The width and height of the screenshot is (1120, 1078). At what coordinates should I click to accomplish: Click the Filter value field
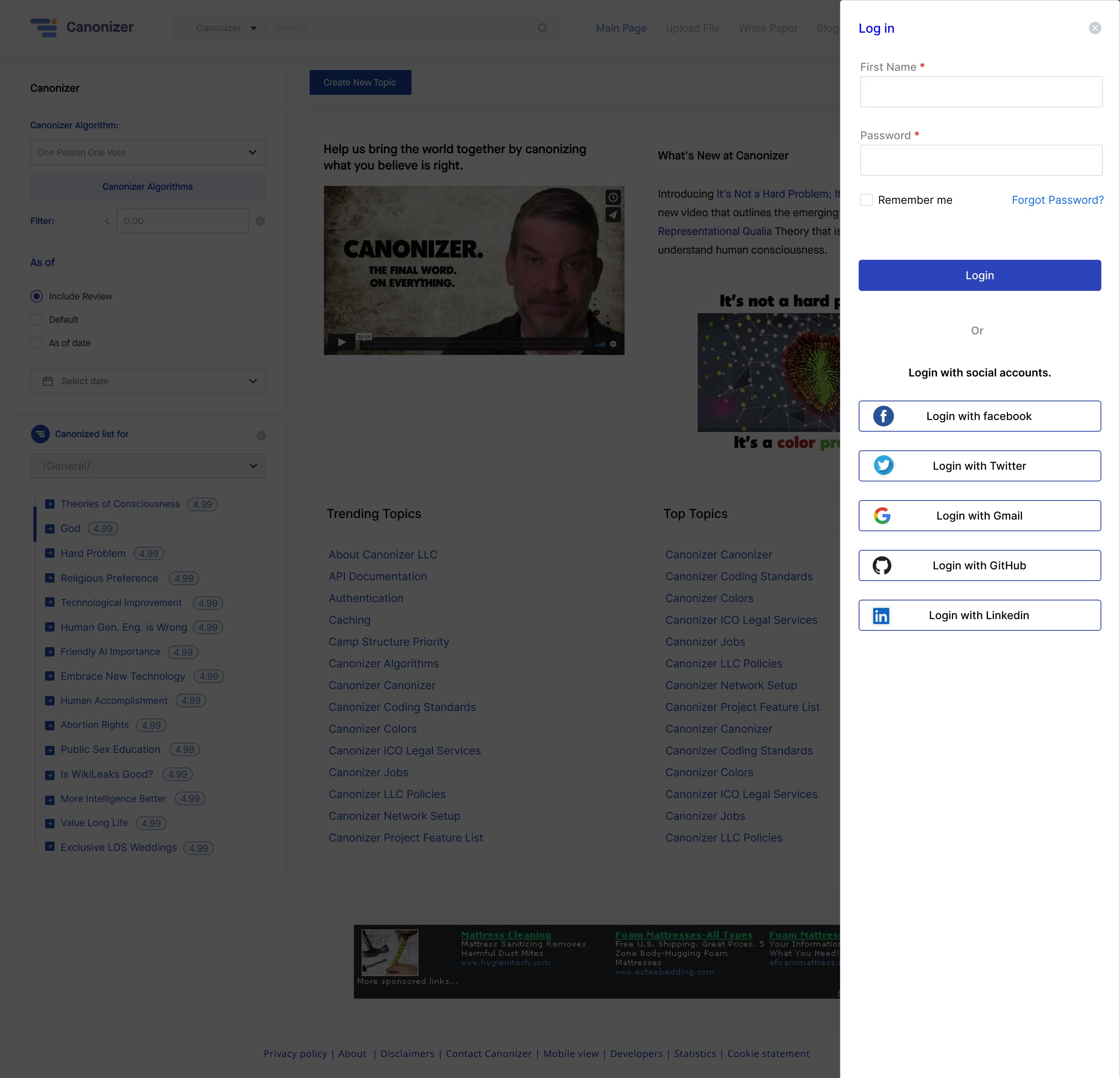click(183, 221)
